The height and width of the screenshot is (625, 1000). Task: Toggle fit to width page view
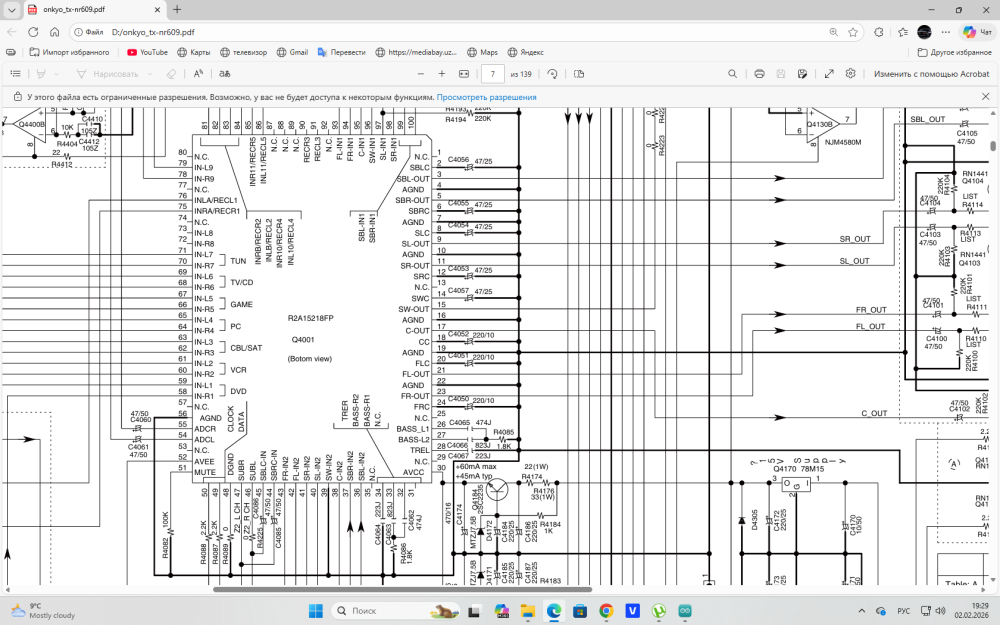click(464, 74)
